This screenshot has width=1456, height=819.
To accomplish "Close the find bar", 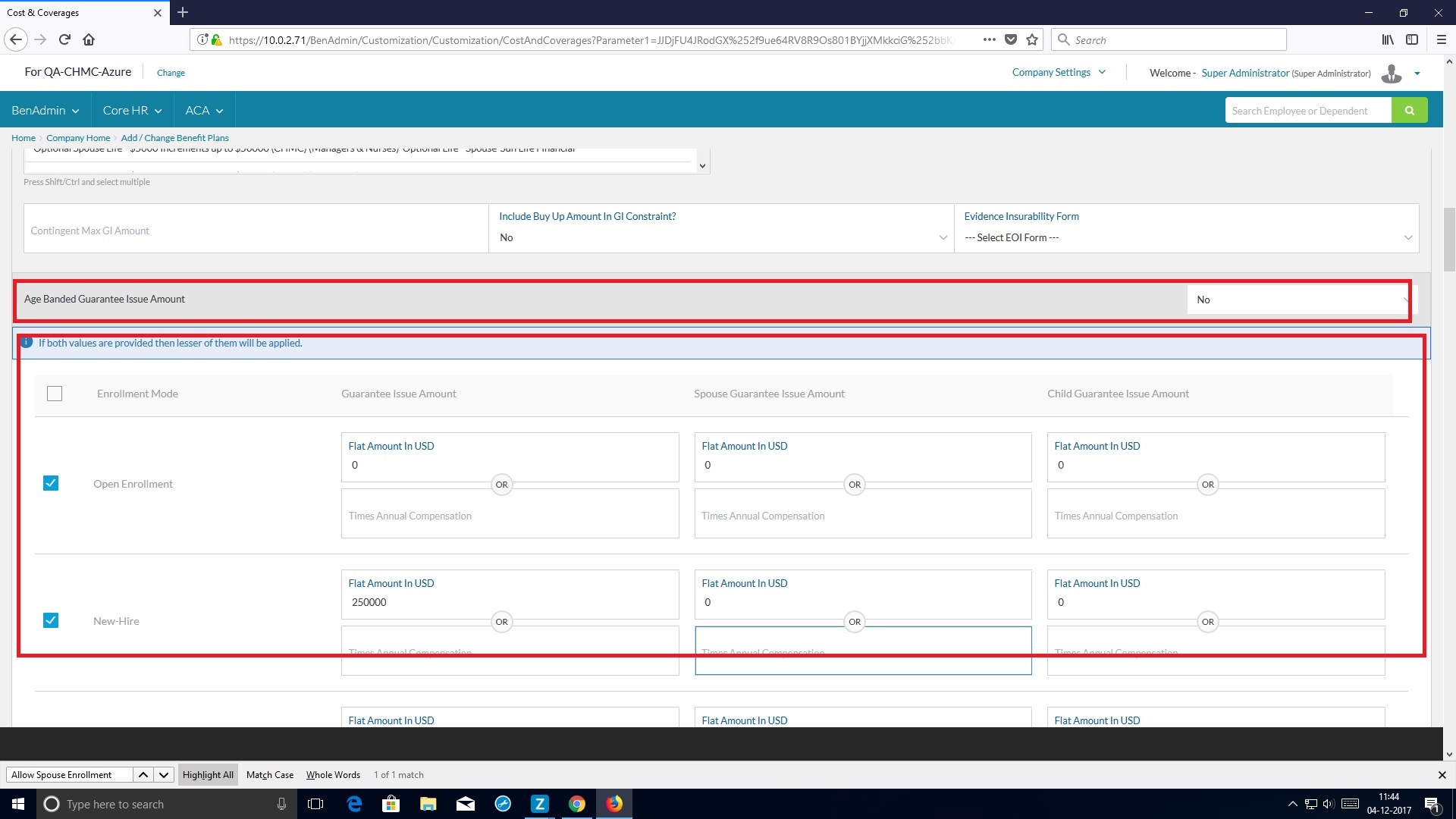I will point(1442,774).
